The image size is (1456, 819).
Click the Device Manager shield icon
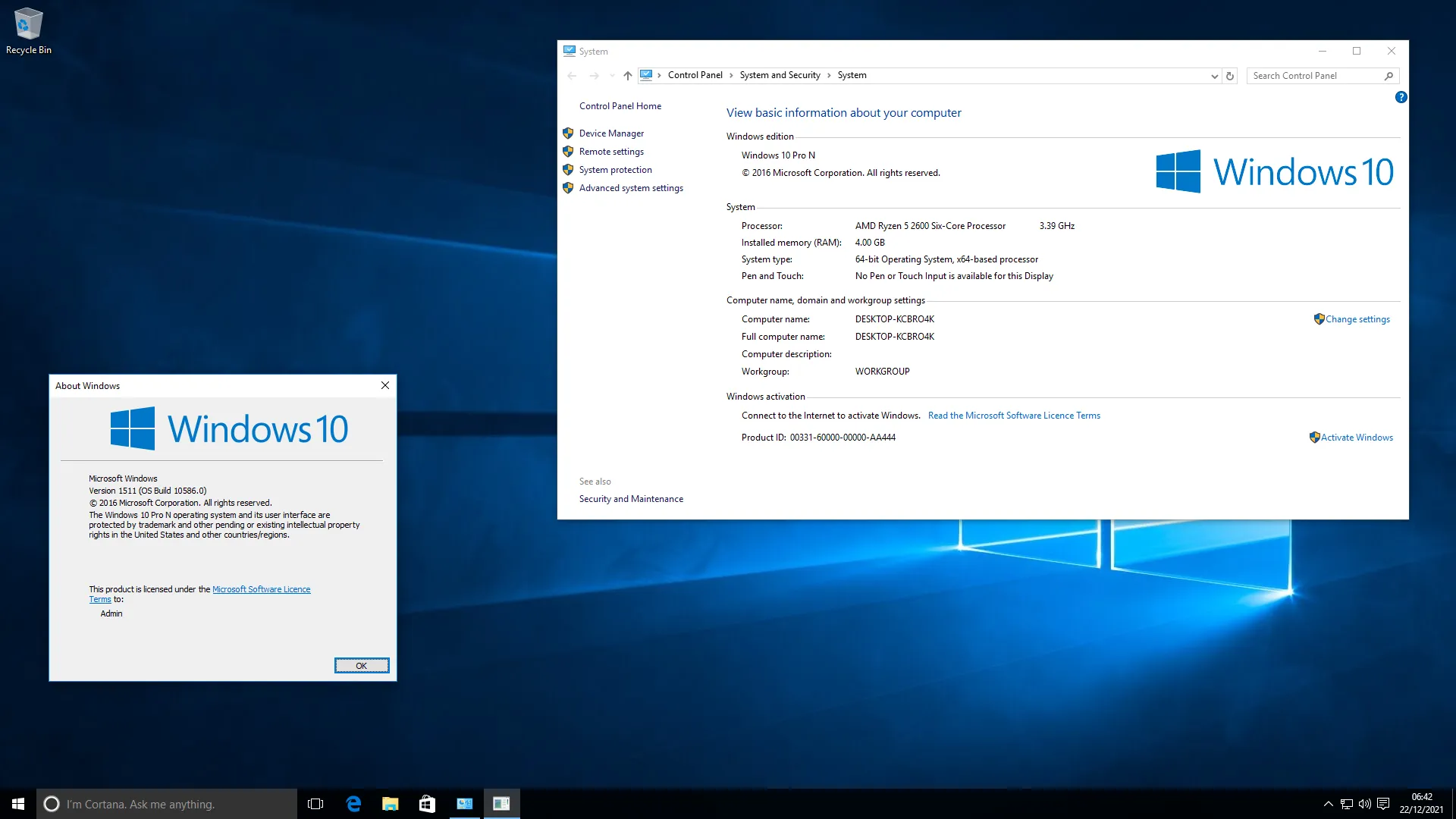click(x=568, y=133)
